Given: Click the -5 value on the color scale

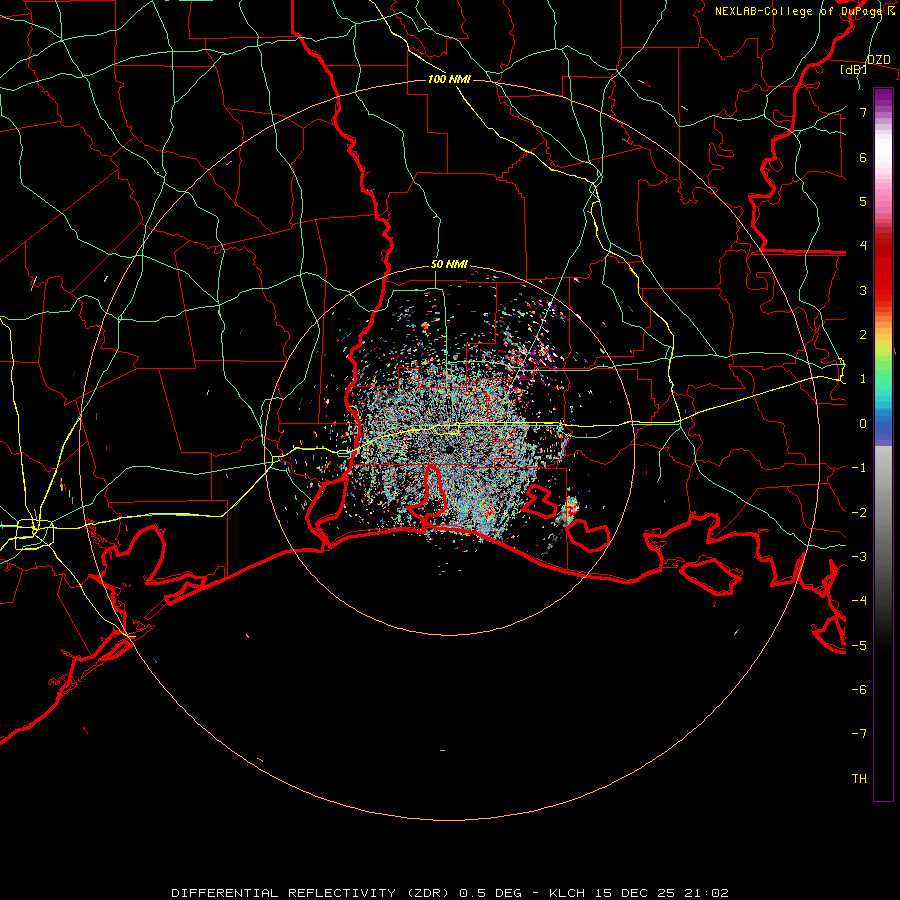Looking at the screenshot, I should [x=859, y=646].
